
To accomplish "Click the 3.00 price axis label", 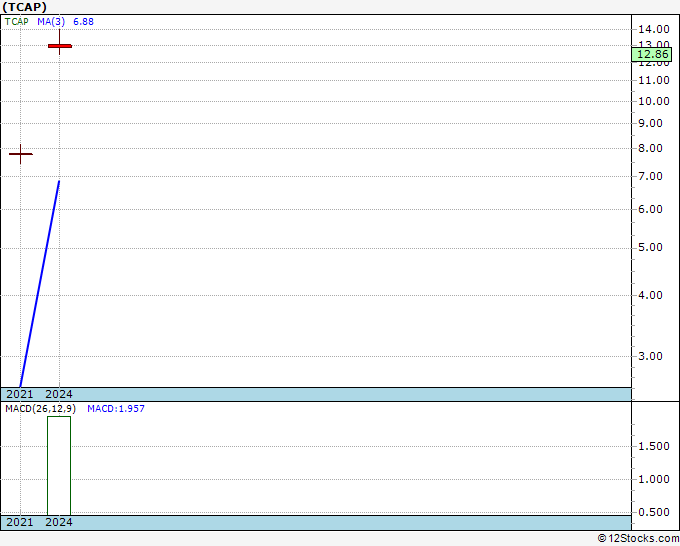I will [x=650, y=356].
